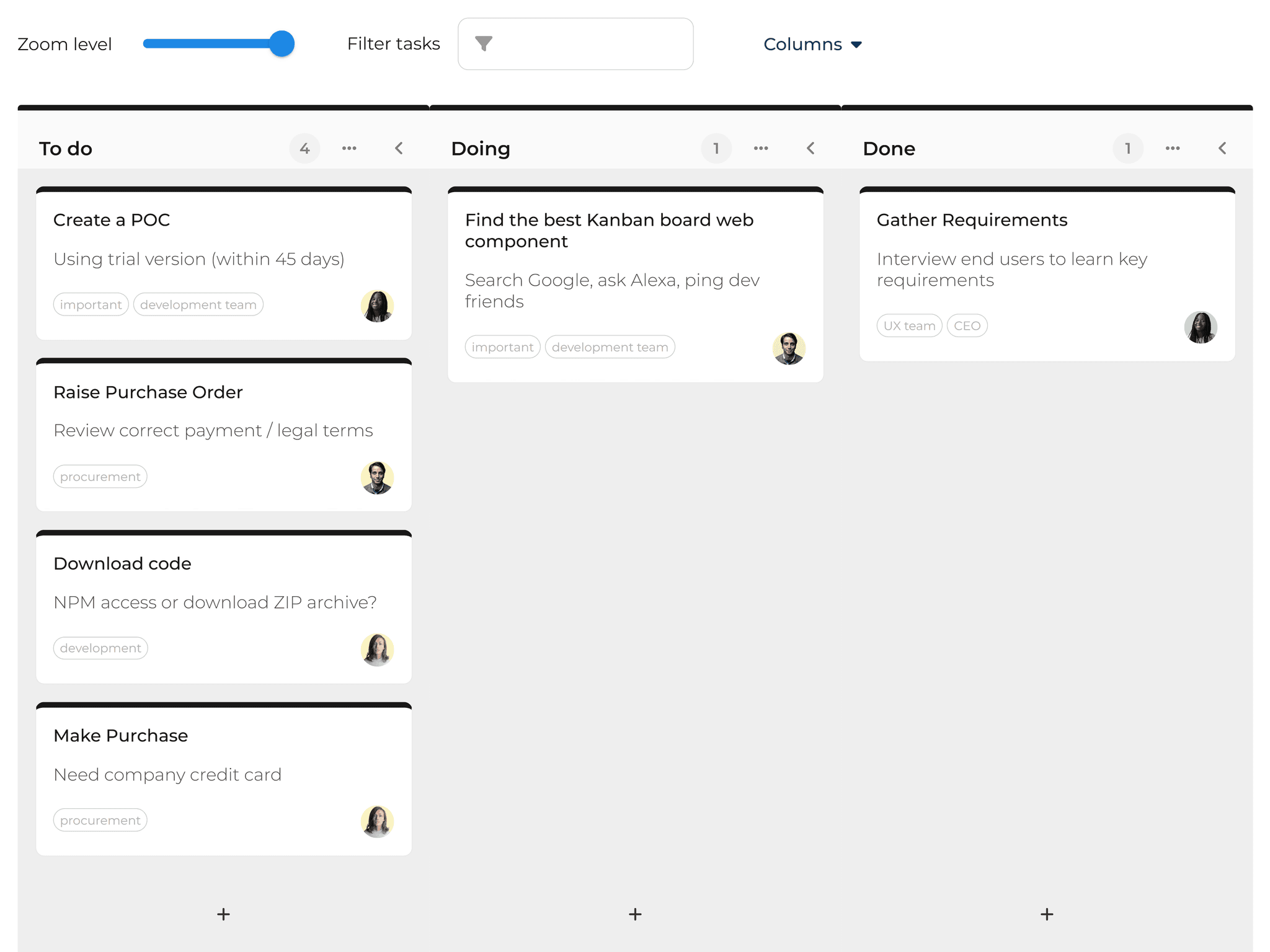The image size is (1270, 952).
Task: Collapse the Done column
Action: coord(1222,148)
